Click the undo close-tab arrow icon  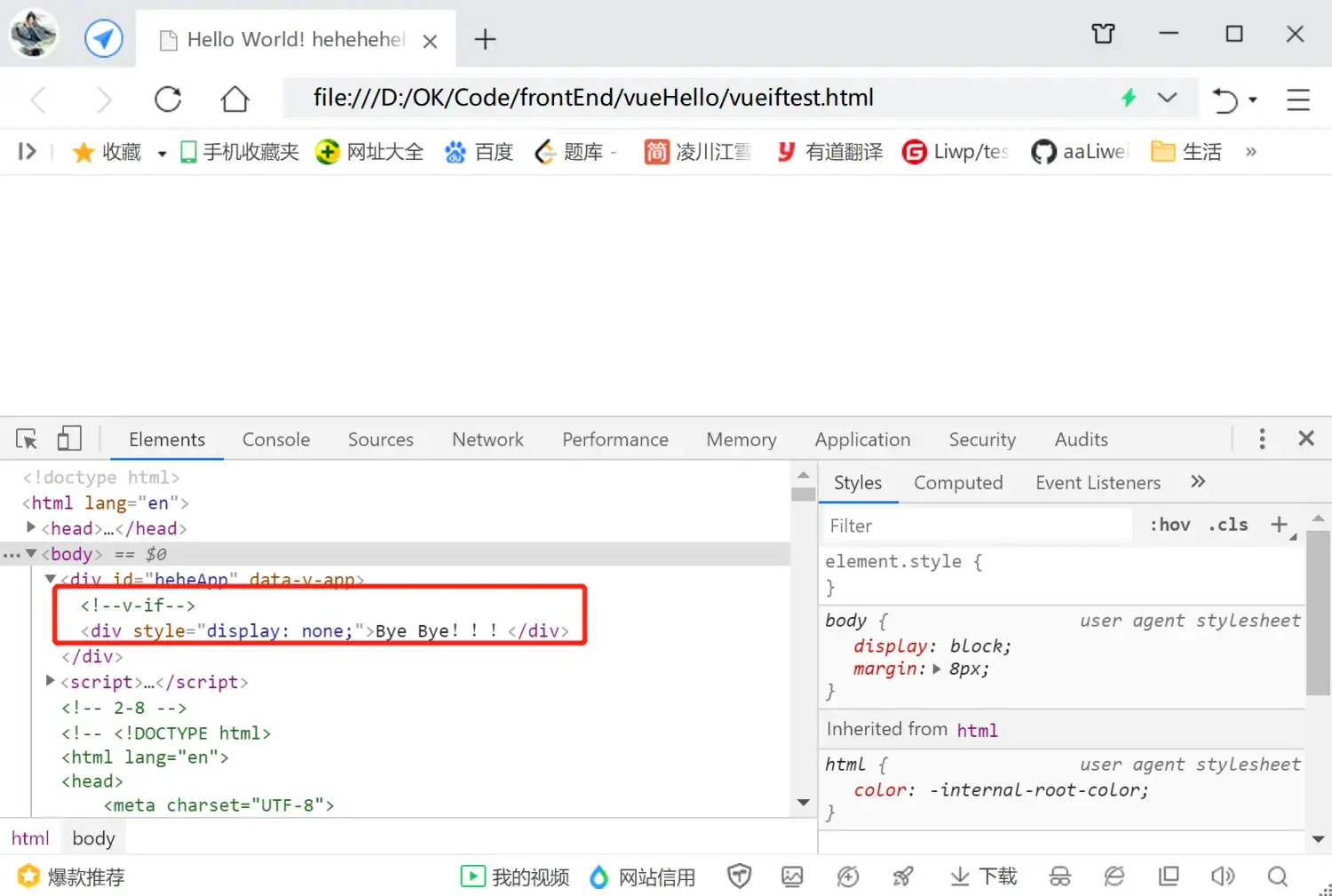(x=1225, y=99)
